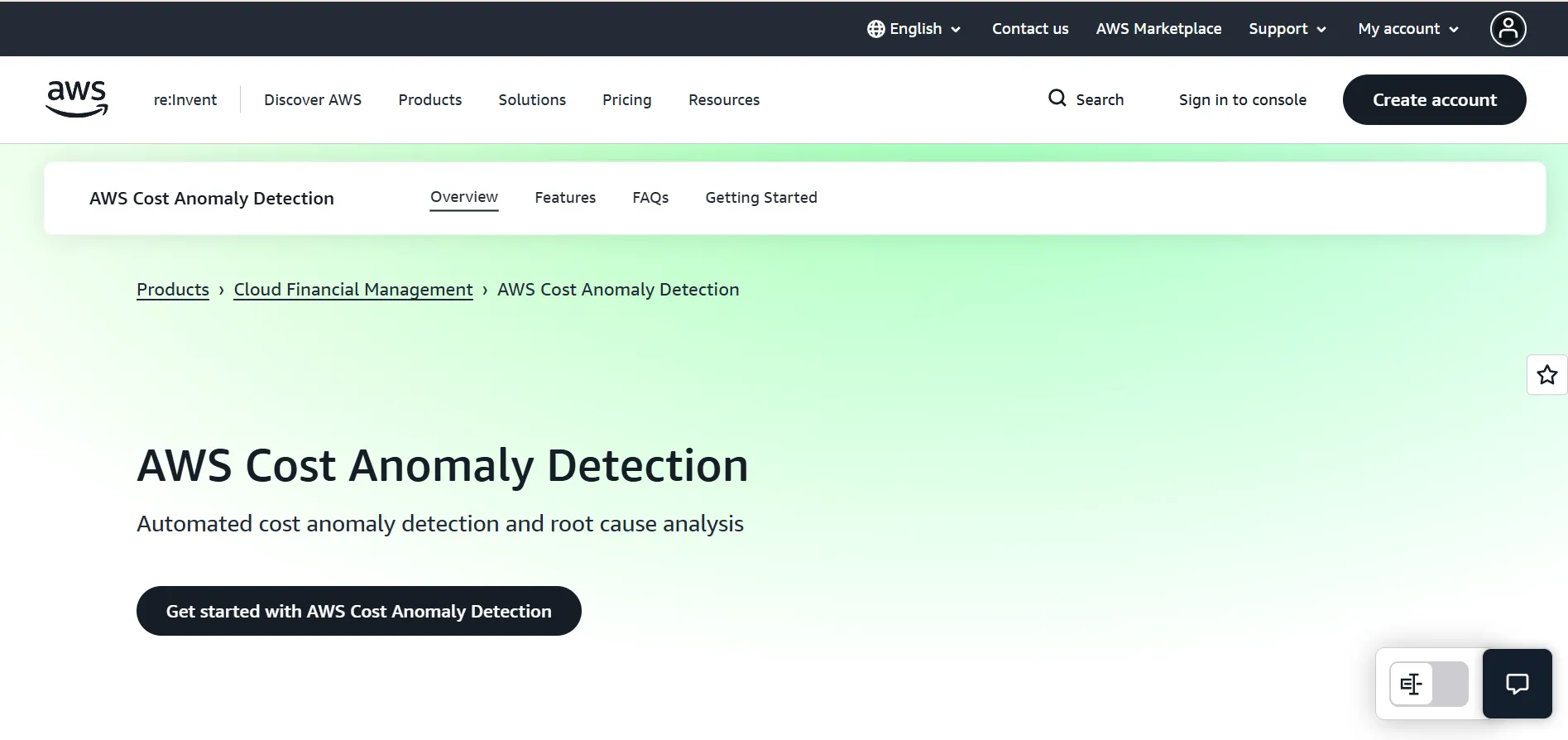Click the magnifier search icon

(x=1057, y=99)
